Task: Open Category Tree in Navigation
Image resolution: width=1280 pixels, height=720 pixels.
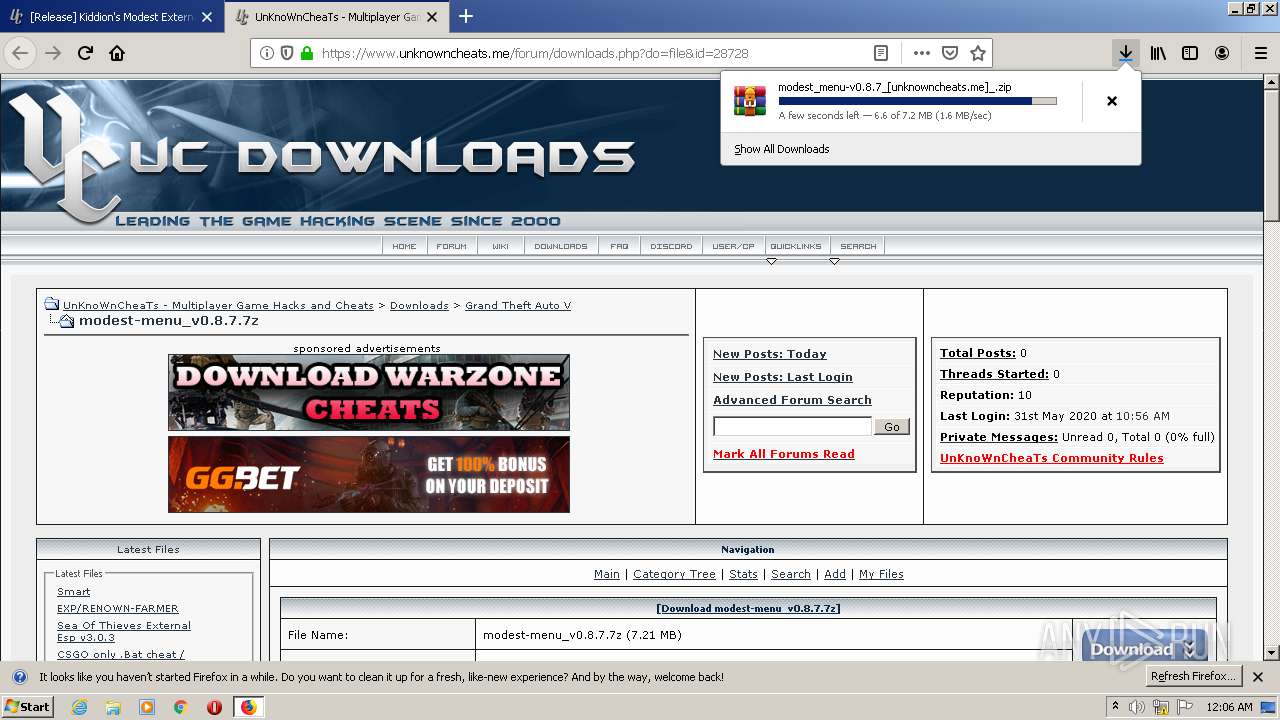Action: coord(674,574)
